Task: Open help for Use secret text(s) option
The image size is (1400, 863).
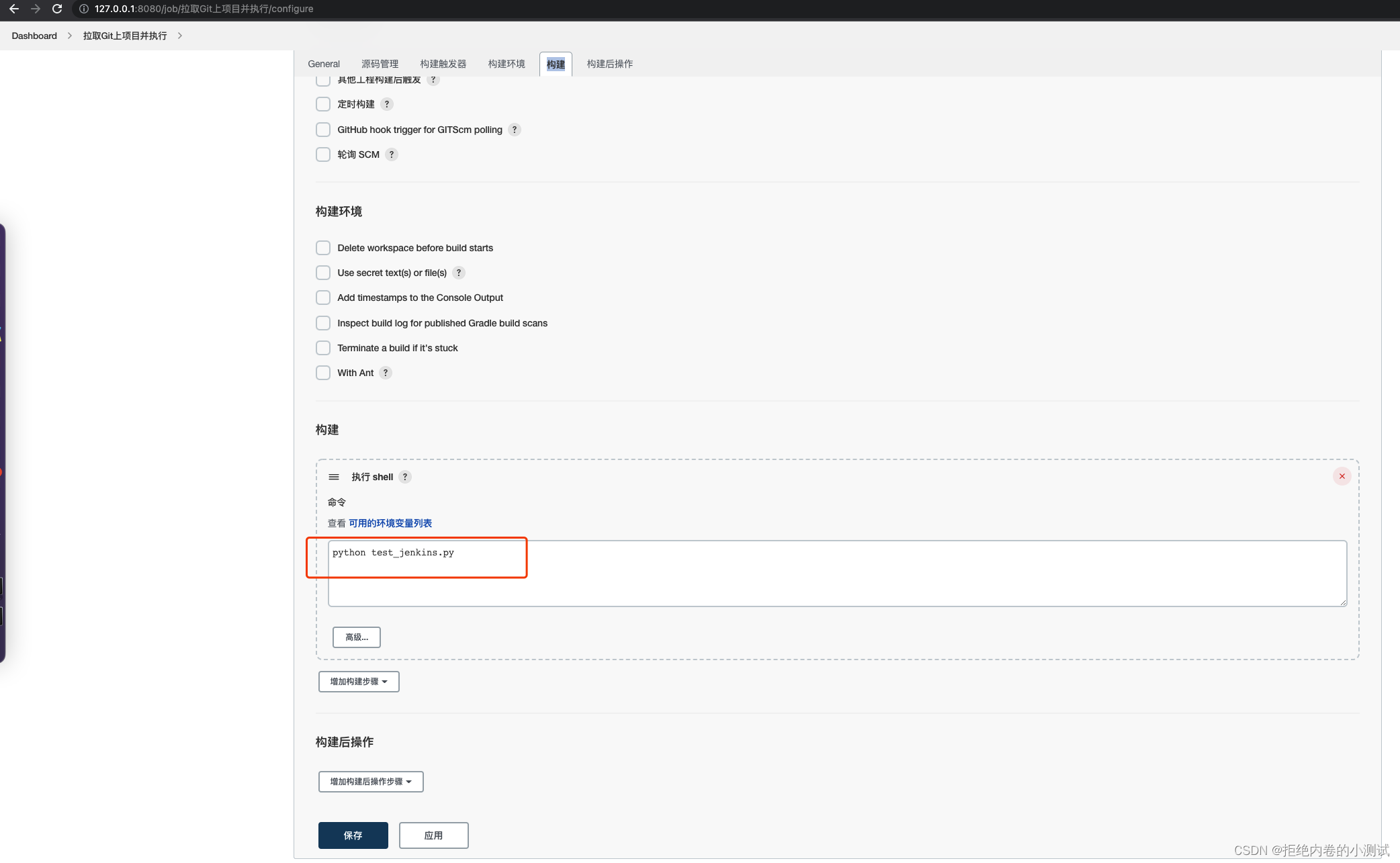Action: [x=459, y=273]
